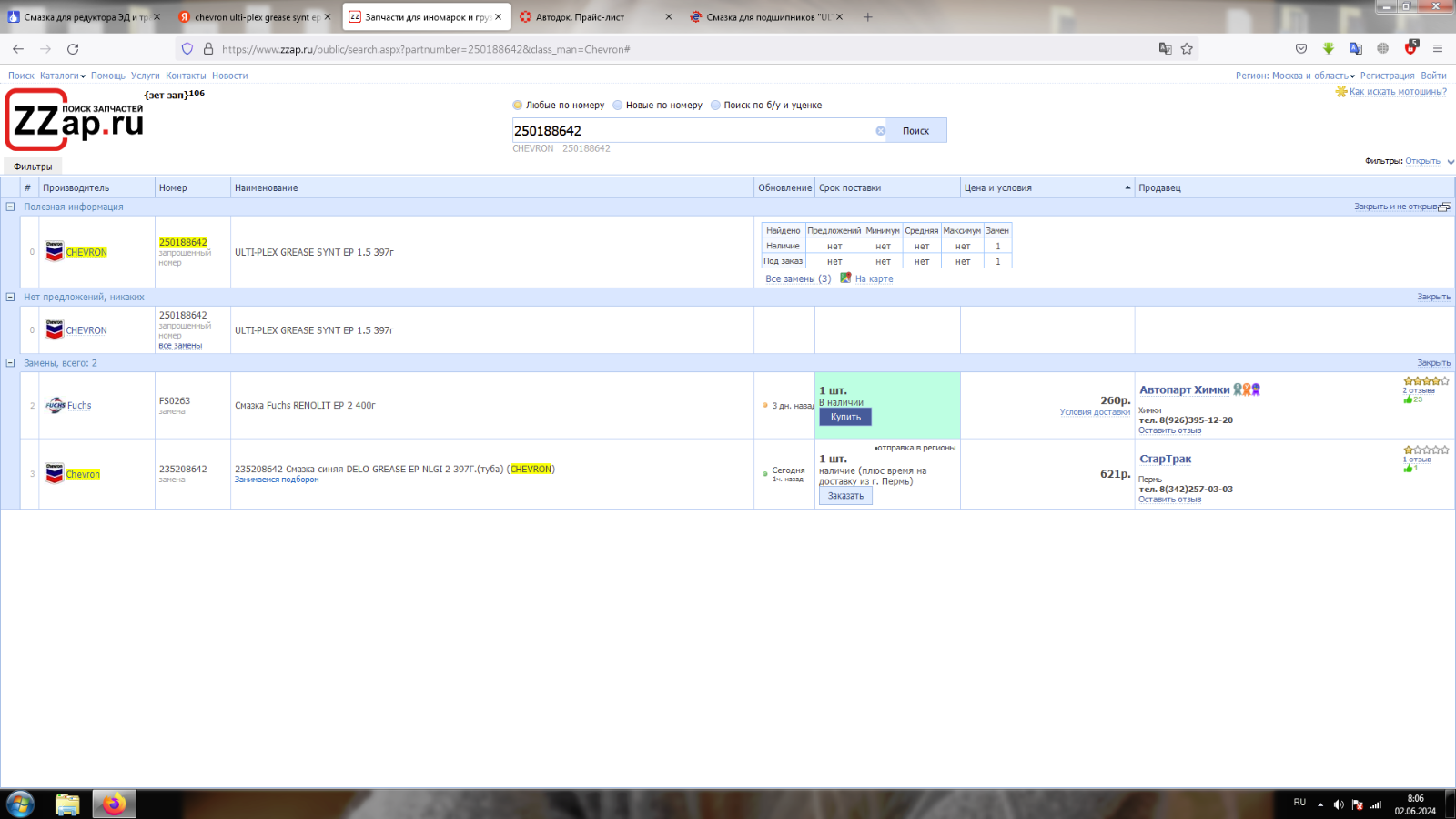Click the Windows Start button
This screenshot has width=1456, height=819.
pyautogui.click(x=20, y=804)
